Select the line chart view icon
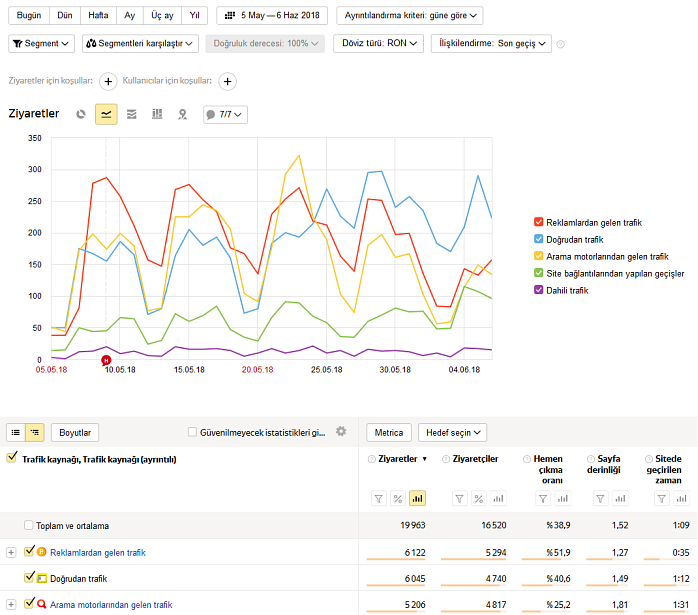Image resolution: width=698 pixels, height=615 pixels. (106, 114)
